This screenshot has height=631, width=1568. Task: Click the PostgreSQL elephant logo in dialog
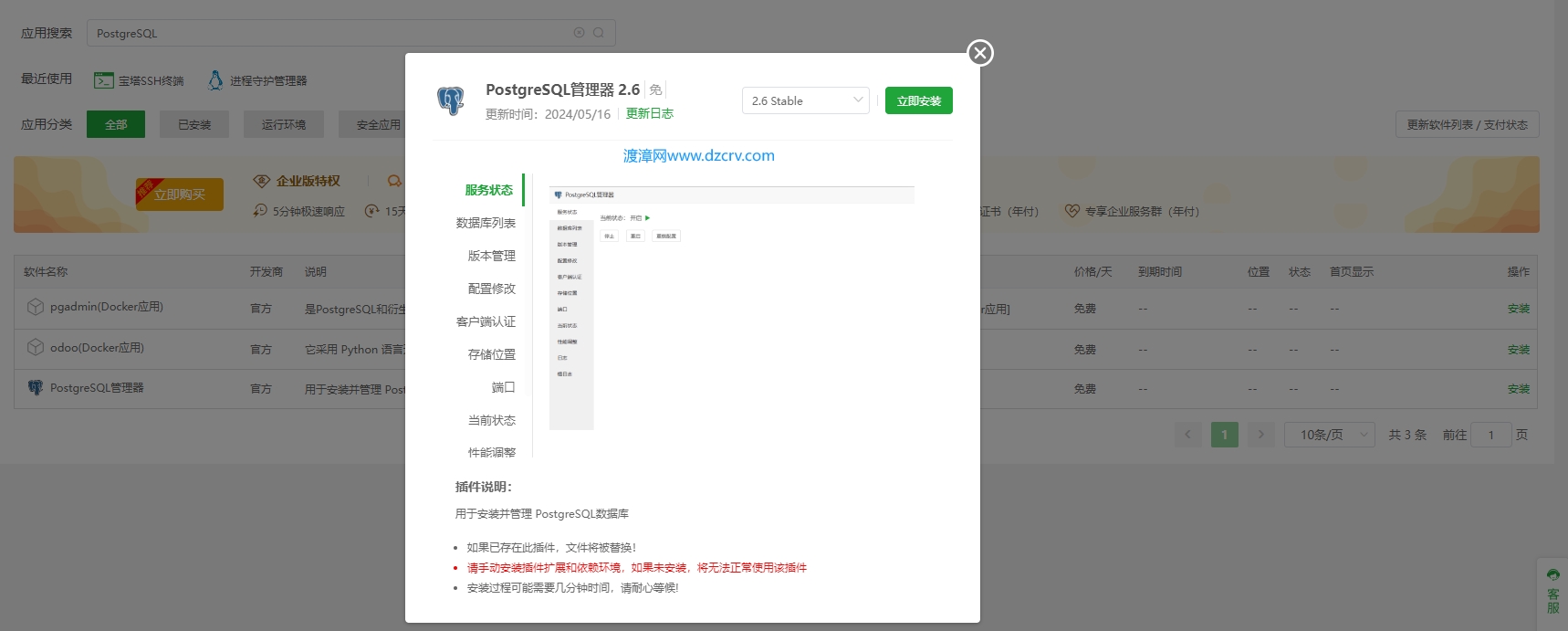pyautogui.click(x=451, y=100)
